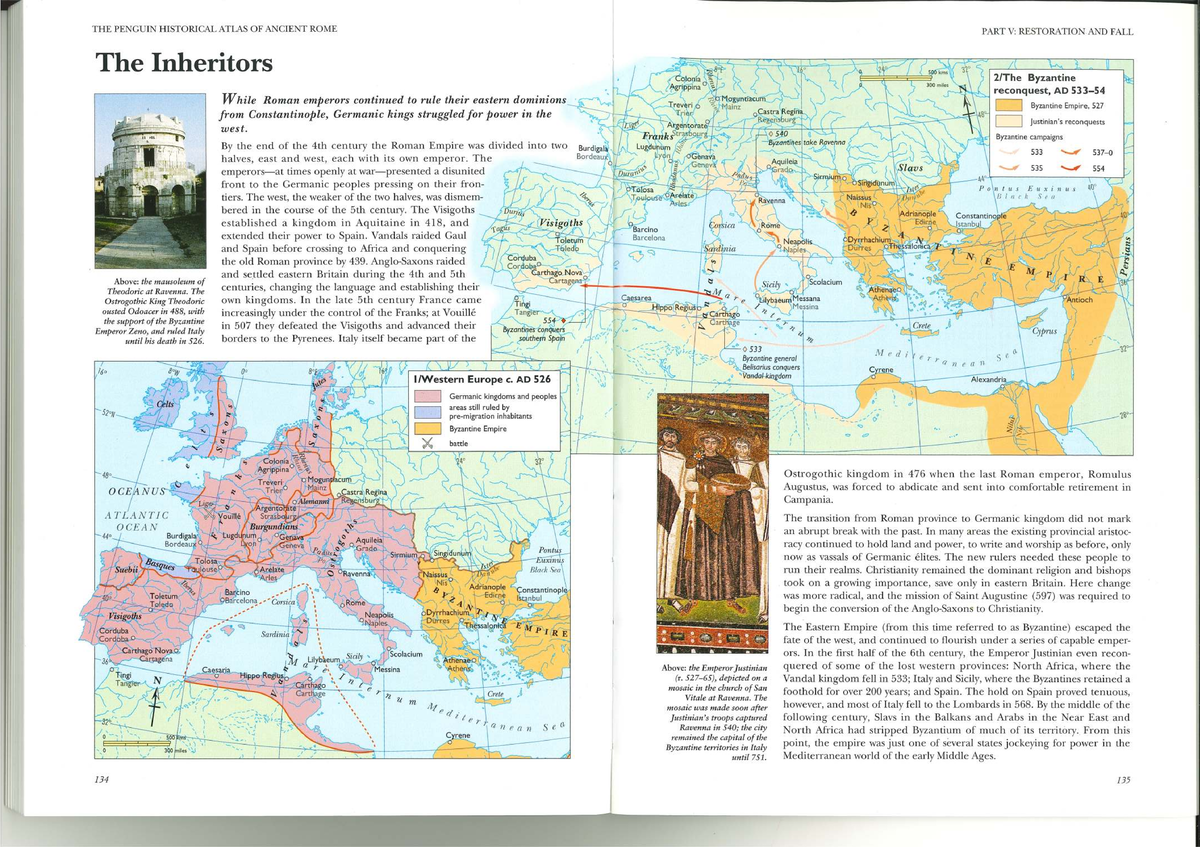Click the '1/Western Europe c. AD 526' legend title
The height and width of the screenshot is (847, 1200).
coord(483,380)
